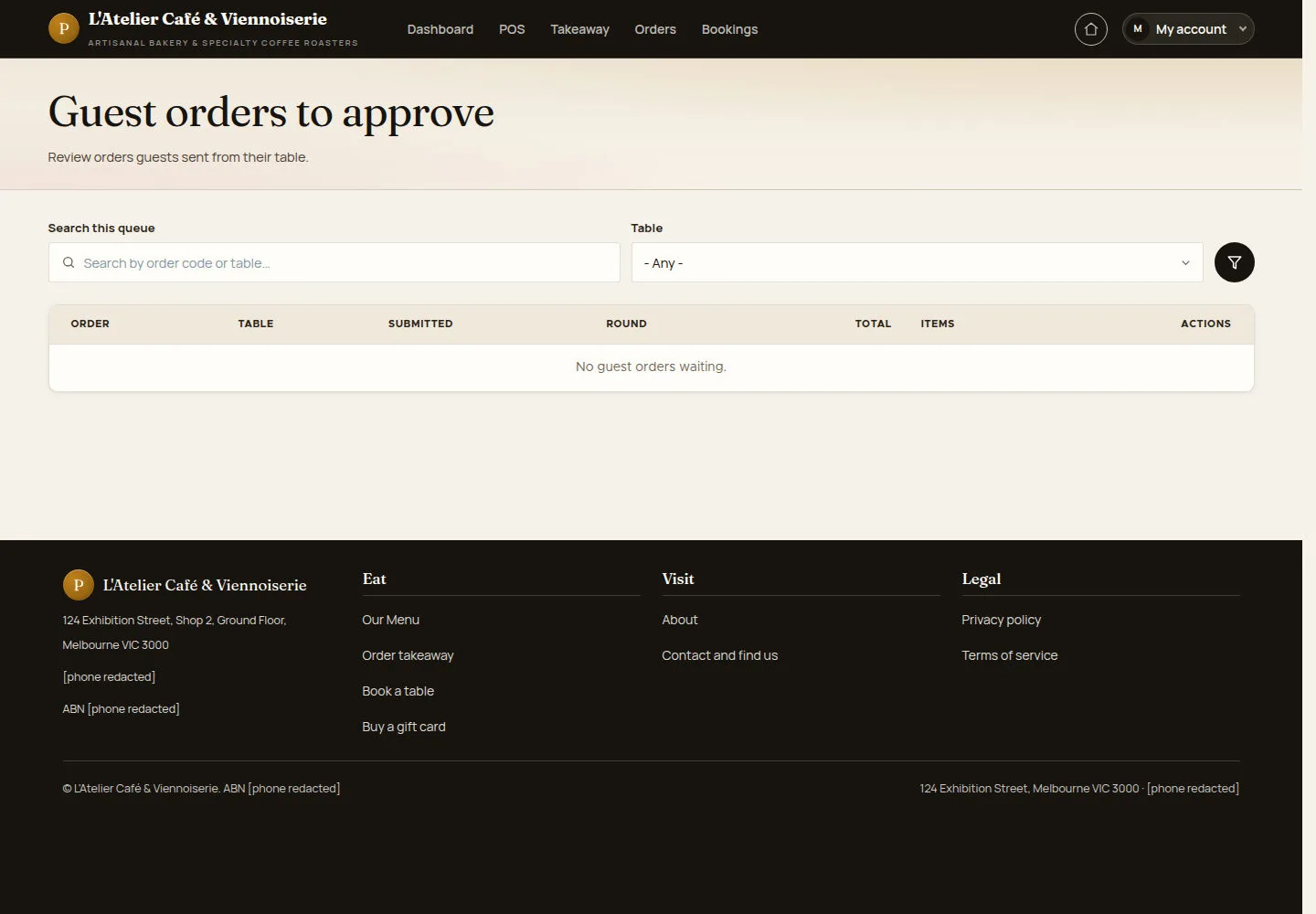Read the Privacy policy link
The width and height of the screenshot is (1316, 914).
click(x=1001, y=620)
